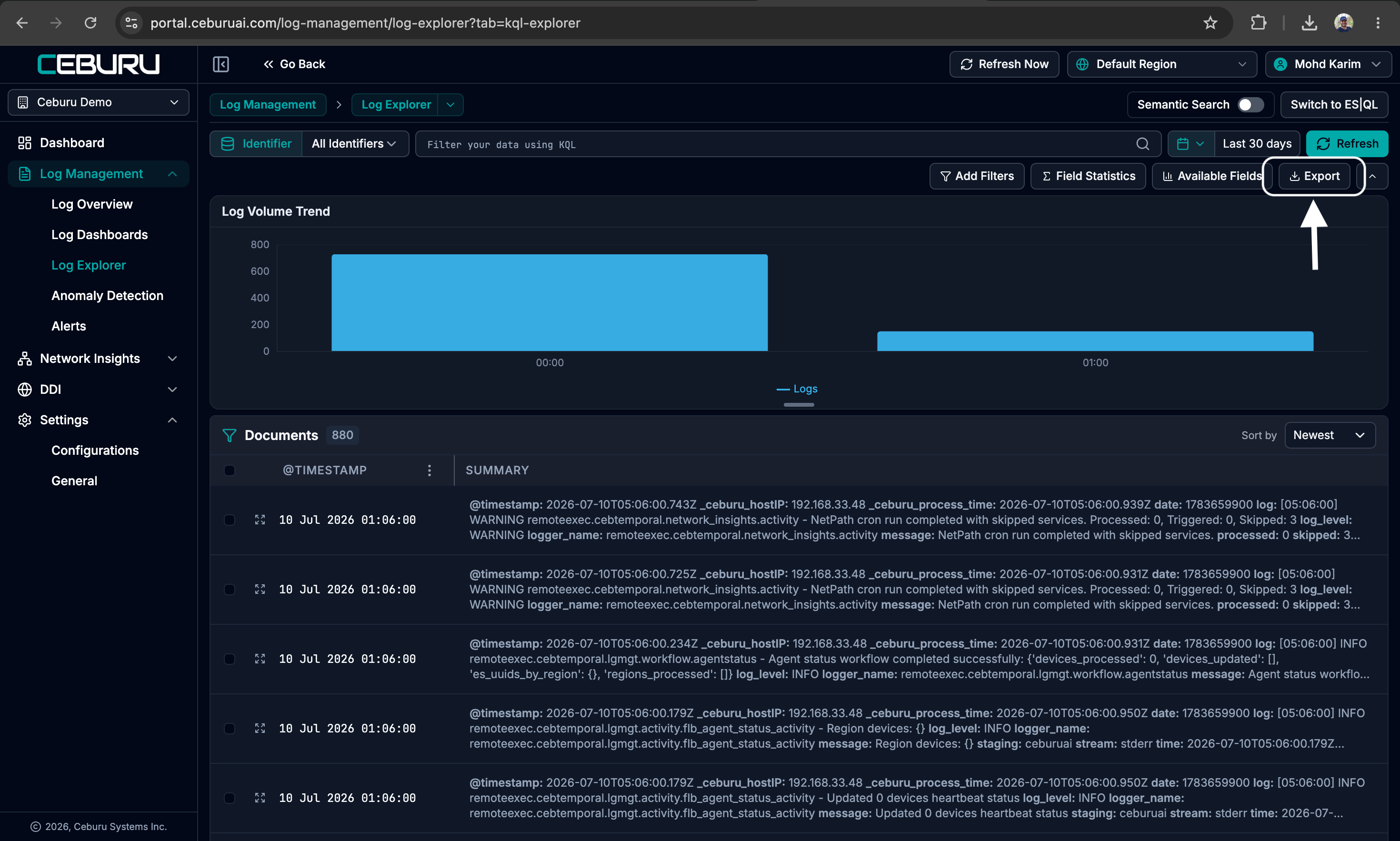Expand the Updated 0 devices heartbeat entry
Screen dimensions: 1400x841
(260, 798)
